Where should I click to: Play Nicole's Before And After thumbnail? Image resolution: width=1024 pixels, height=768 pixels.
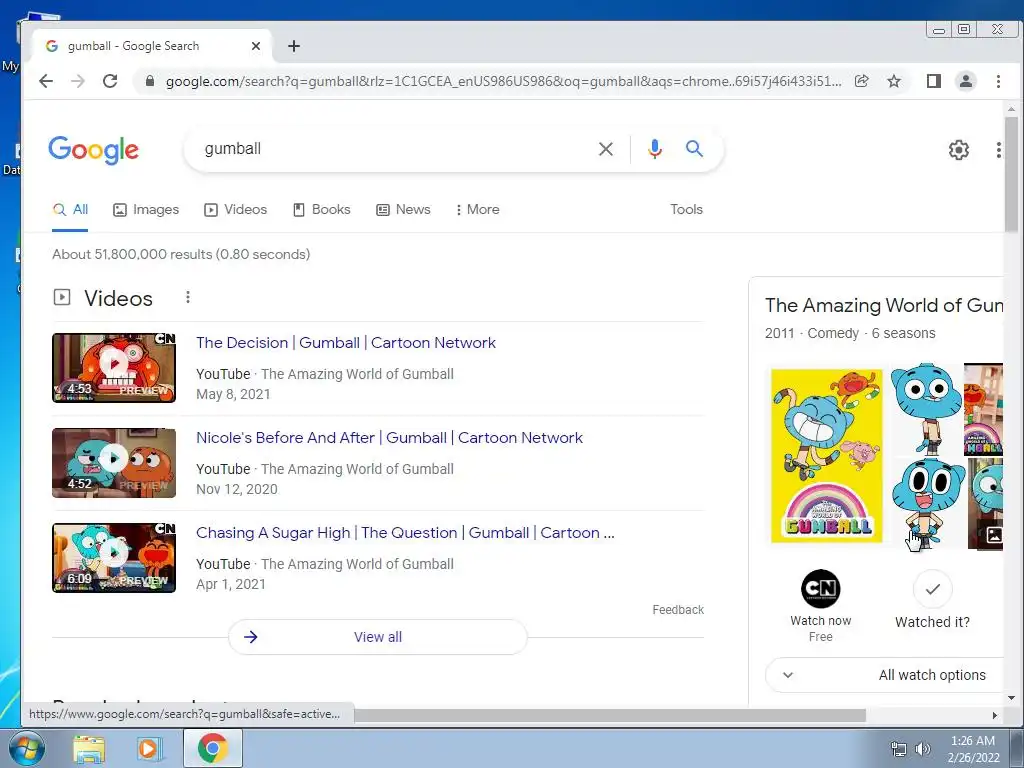coord(114,462)
